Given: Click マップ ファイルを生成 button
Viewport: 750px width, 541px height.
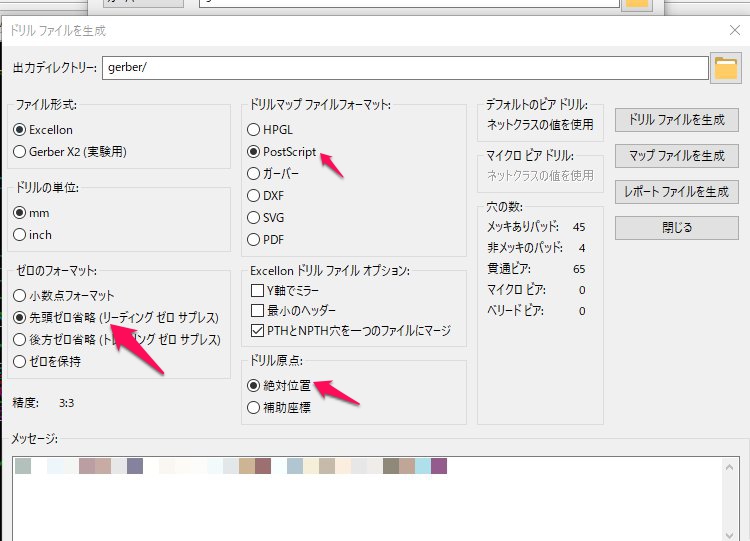Looking at the screenshot, I should [675, 156].
